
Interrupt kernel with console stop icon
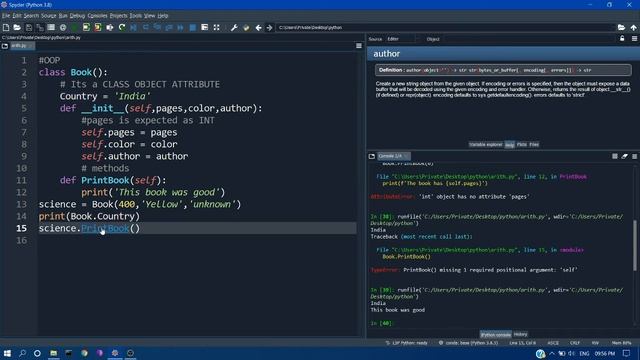(615, 156)
